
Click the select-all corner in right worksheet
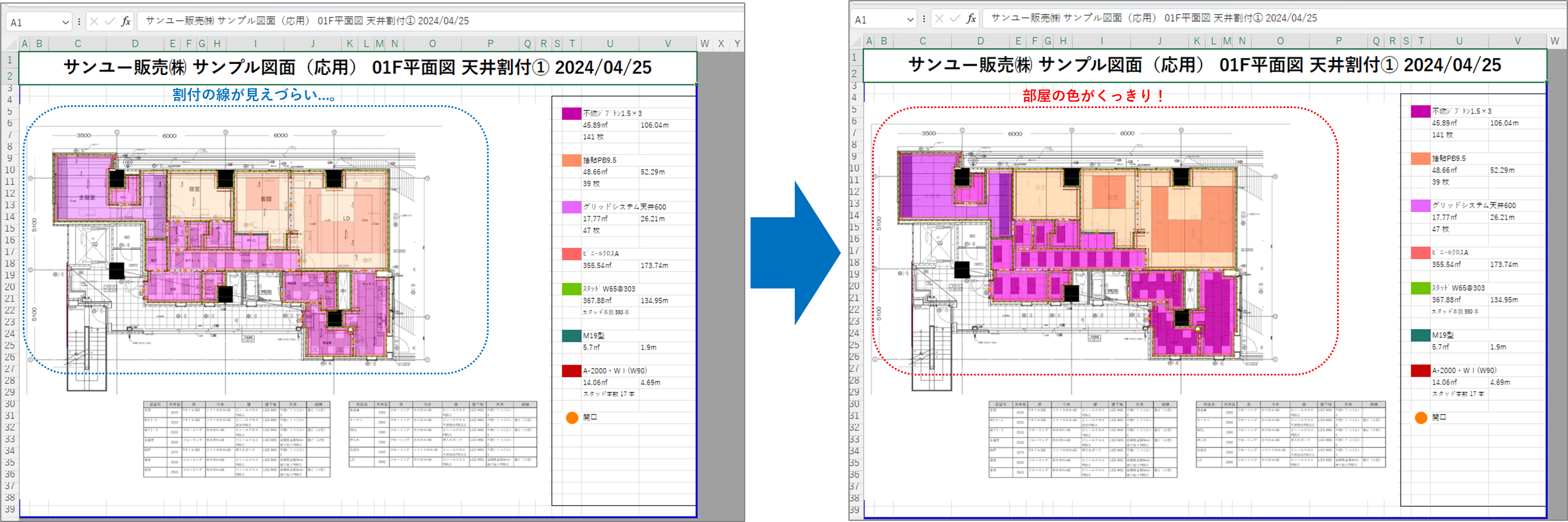coord(856,41)
